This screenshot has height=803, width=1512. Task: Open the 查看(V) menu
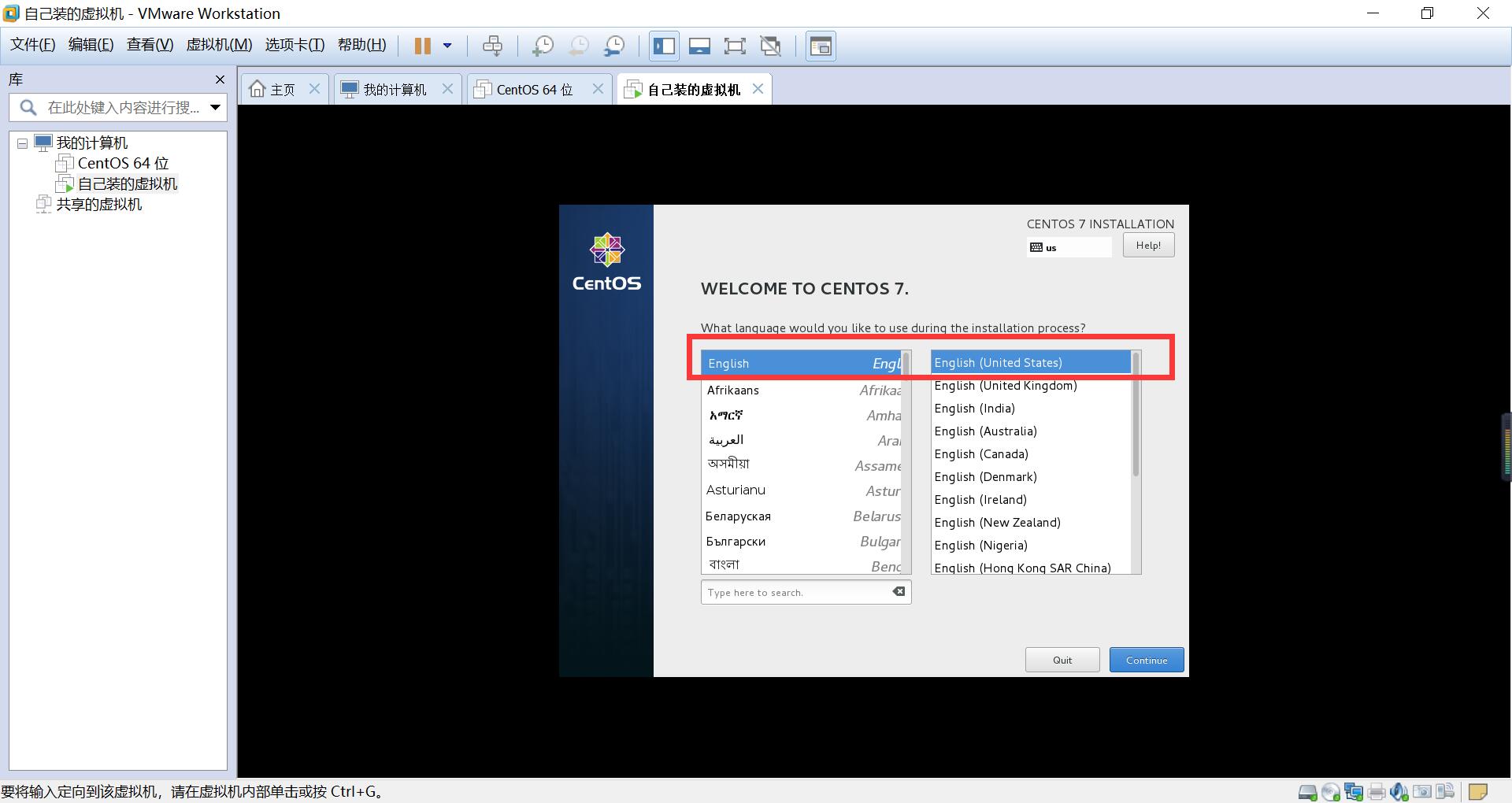click(150, 45)
